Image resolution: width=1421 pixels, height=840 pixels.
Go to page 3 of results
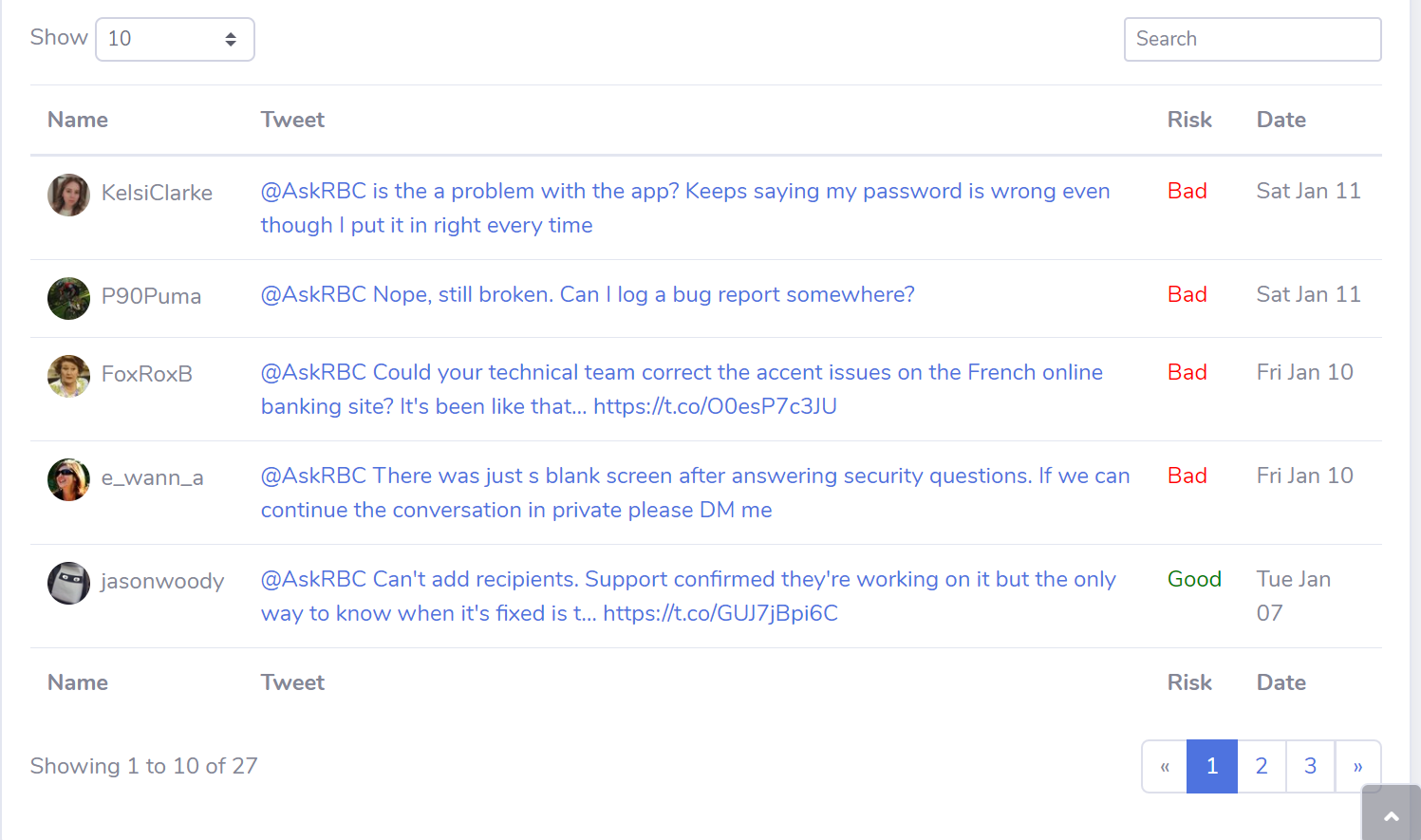coord(1310,766)
